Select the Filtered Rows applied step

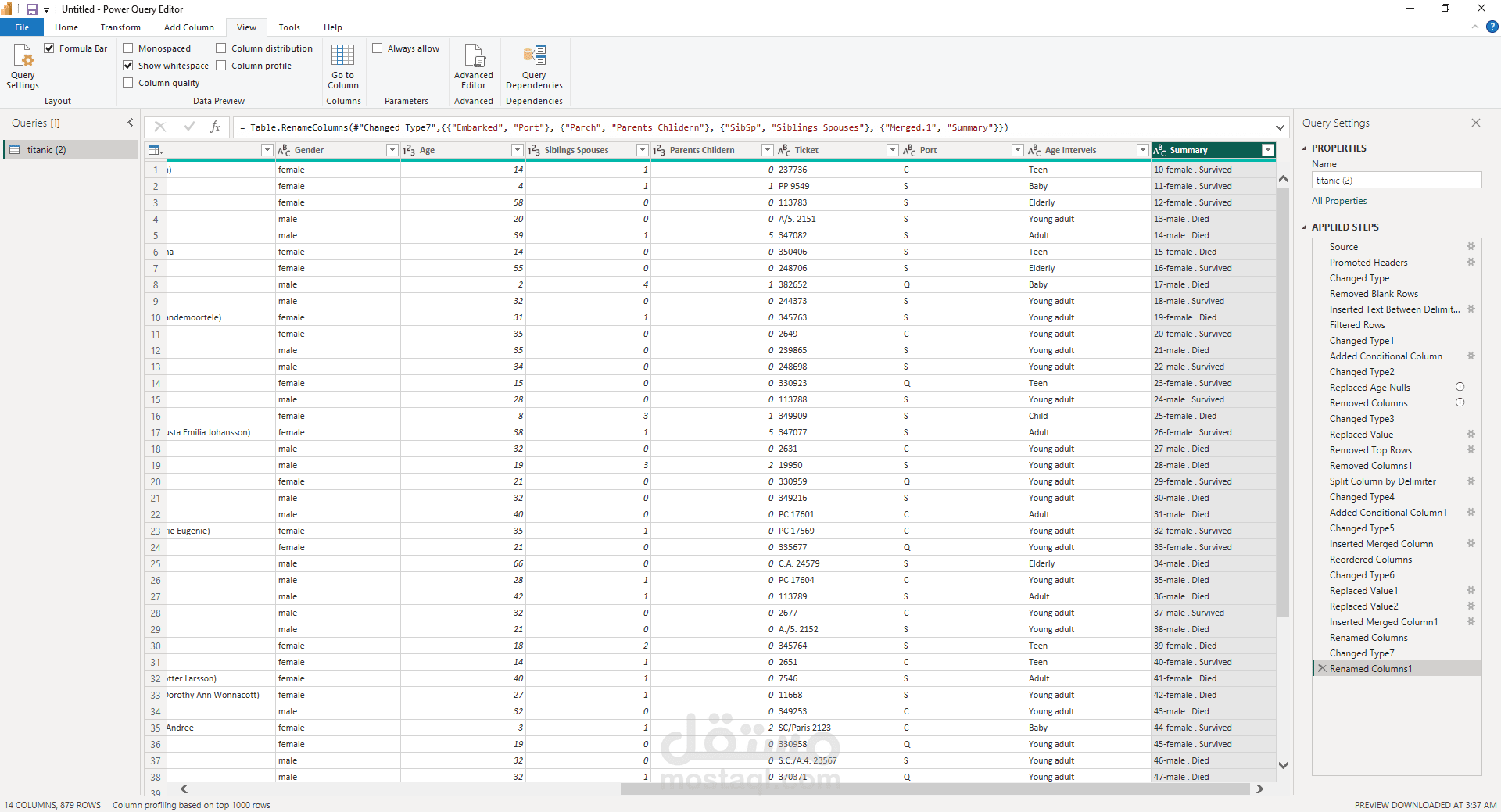[1356, 325]
